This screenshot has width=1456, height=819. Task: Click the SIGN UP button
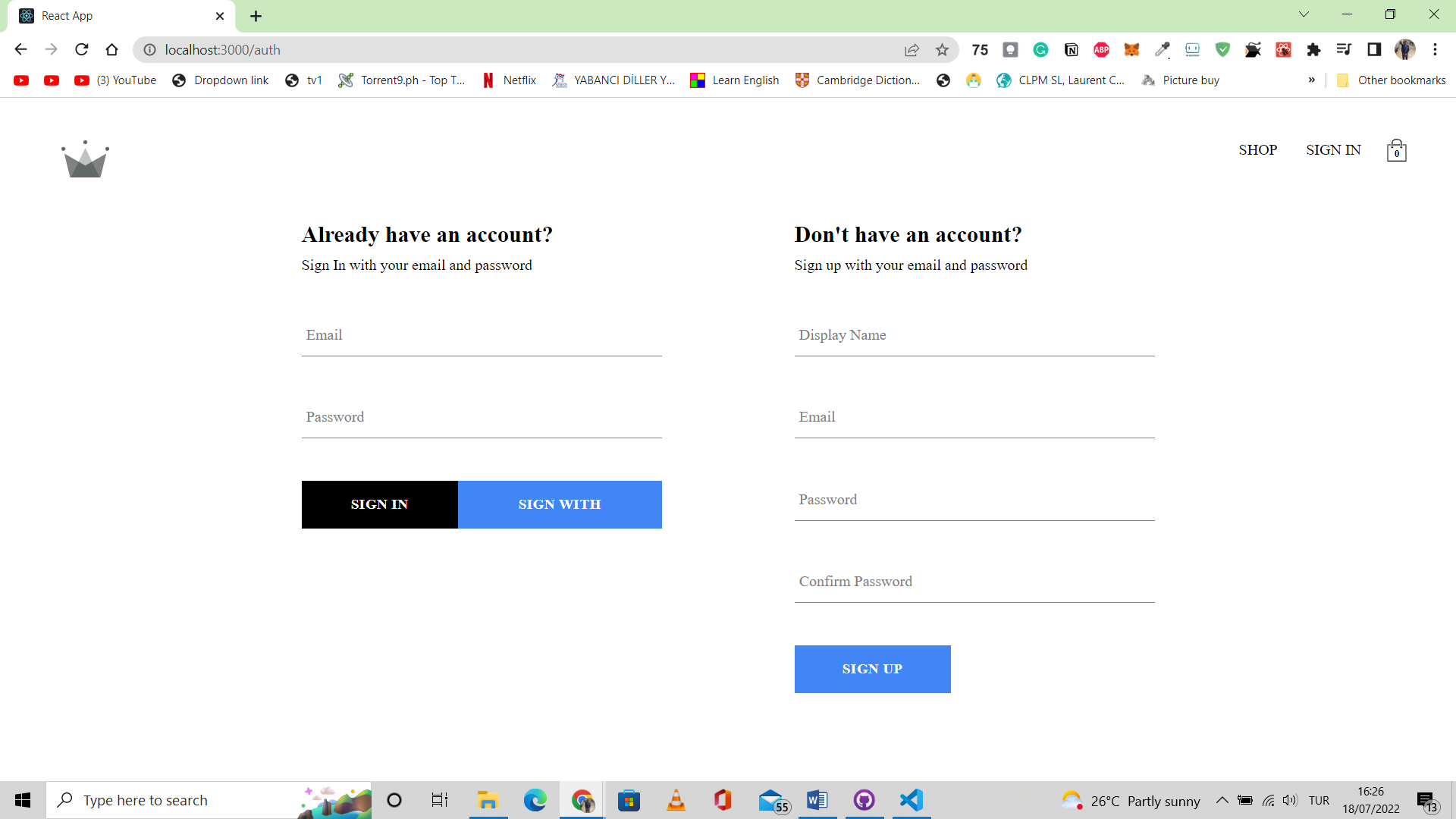click(x=872, y=669)
